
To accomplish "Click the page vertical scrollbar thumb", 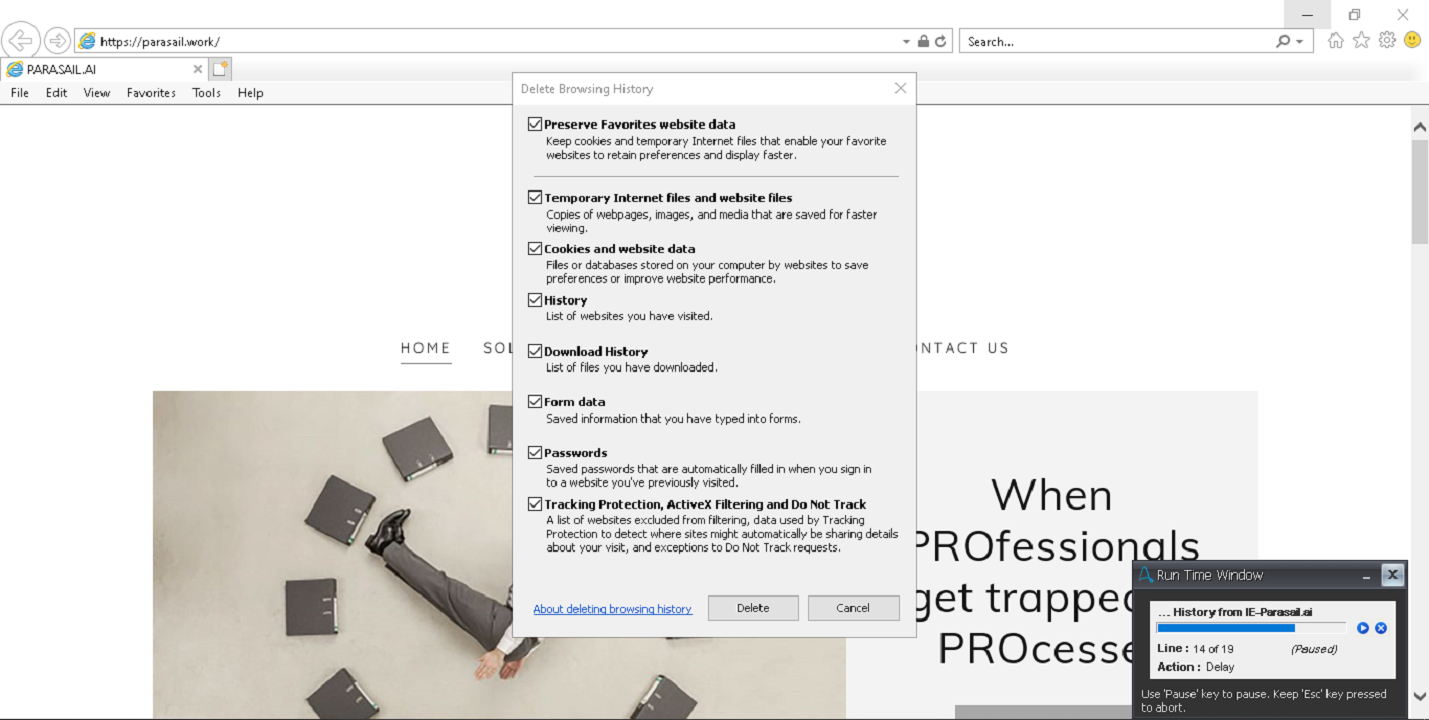I will pos(1419,191).
